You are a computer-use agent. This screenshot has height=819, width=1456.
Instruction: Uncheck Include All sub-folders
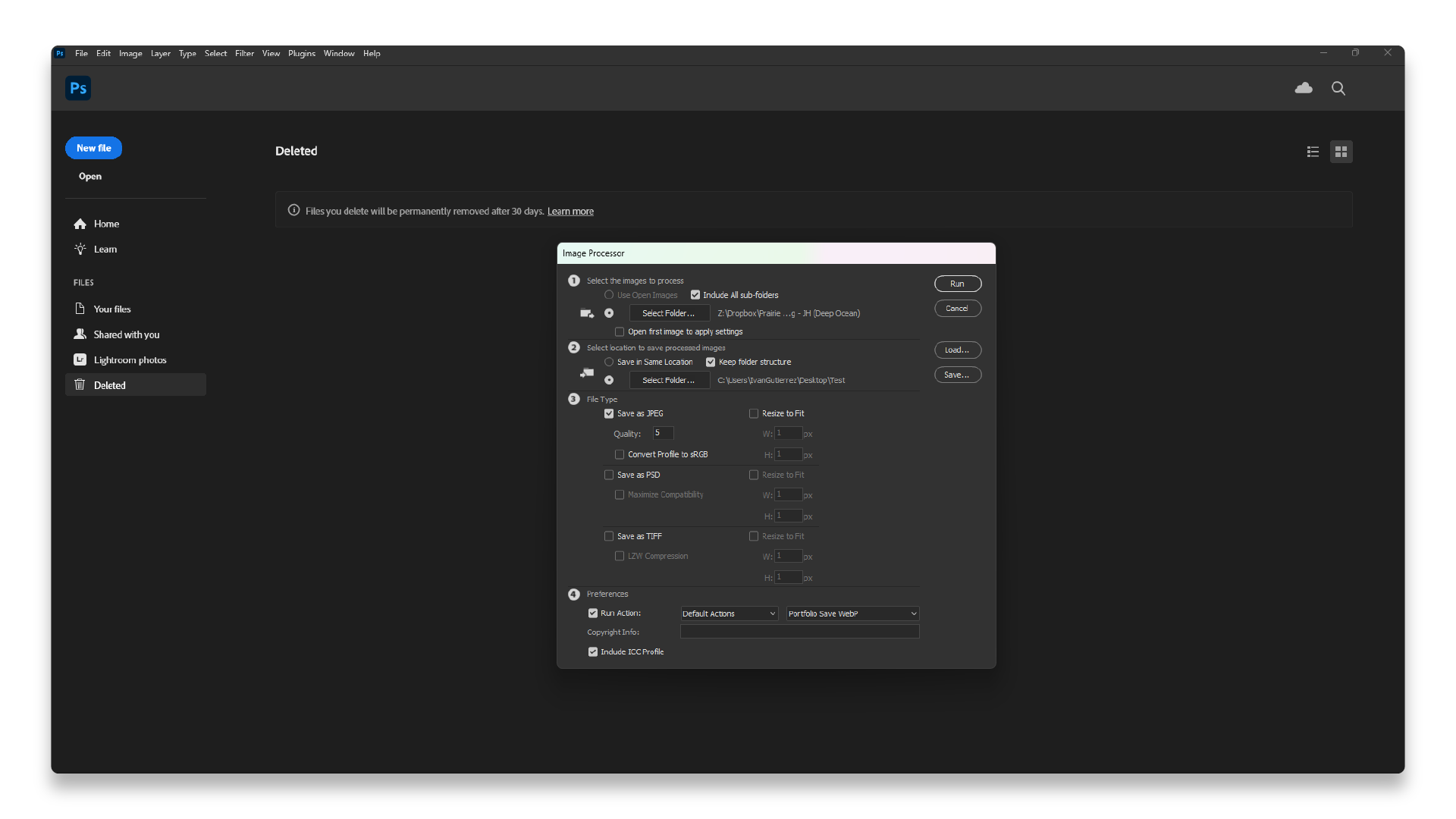coord(695,295)
